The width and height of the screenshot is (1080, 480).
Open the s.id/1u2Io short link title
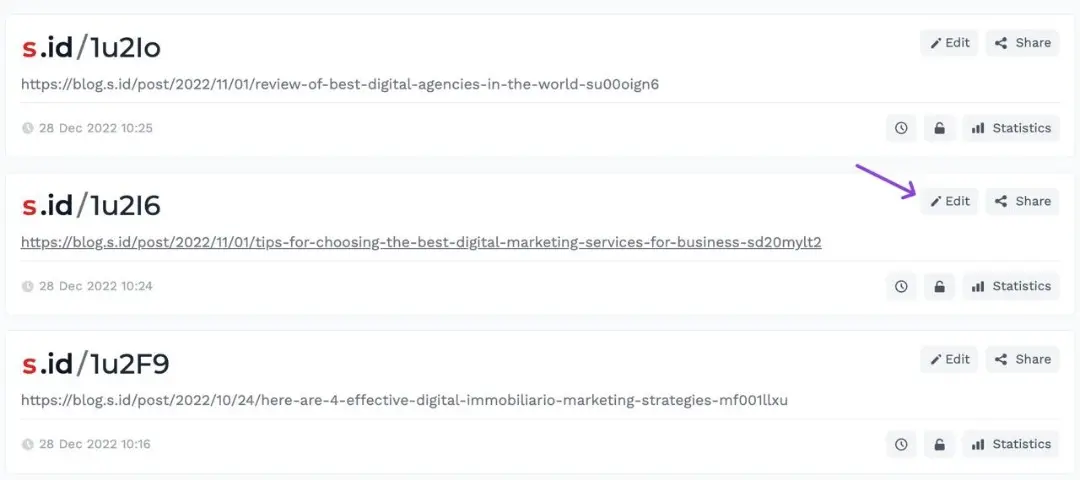tap(91, 47)
